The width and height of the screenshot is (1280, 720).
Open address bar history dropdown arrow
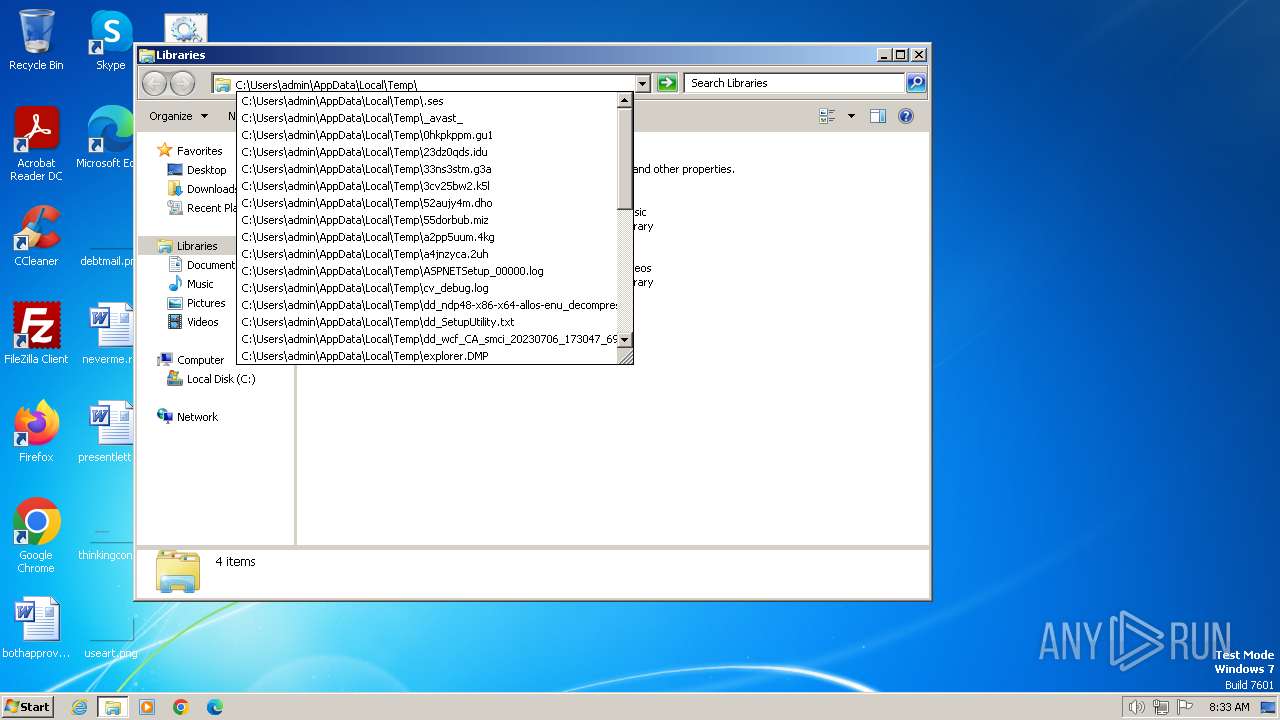tap(642, 84)
